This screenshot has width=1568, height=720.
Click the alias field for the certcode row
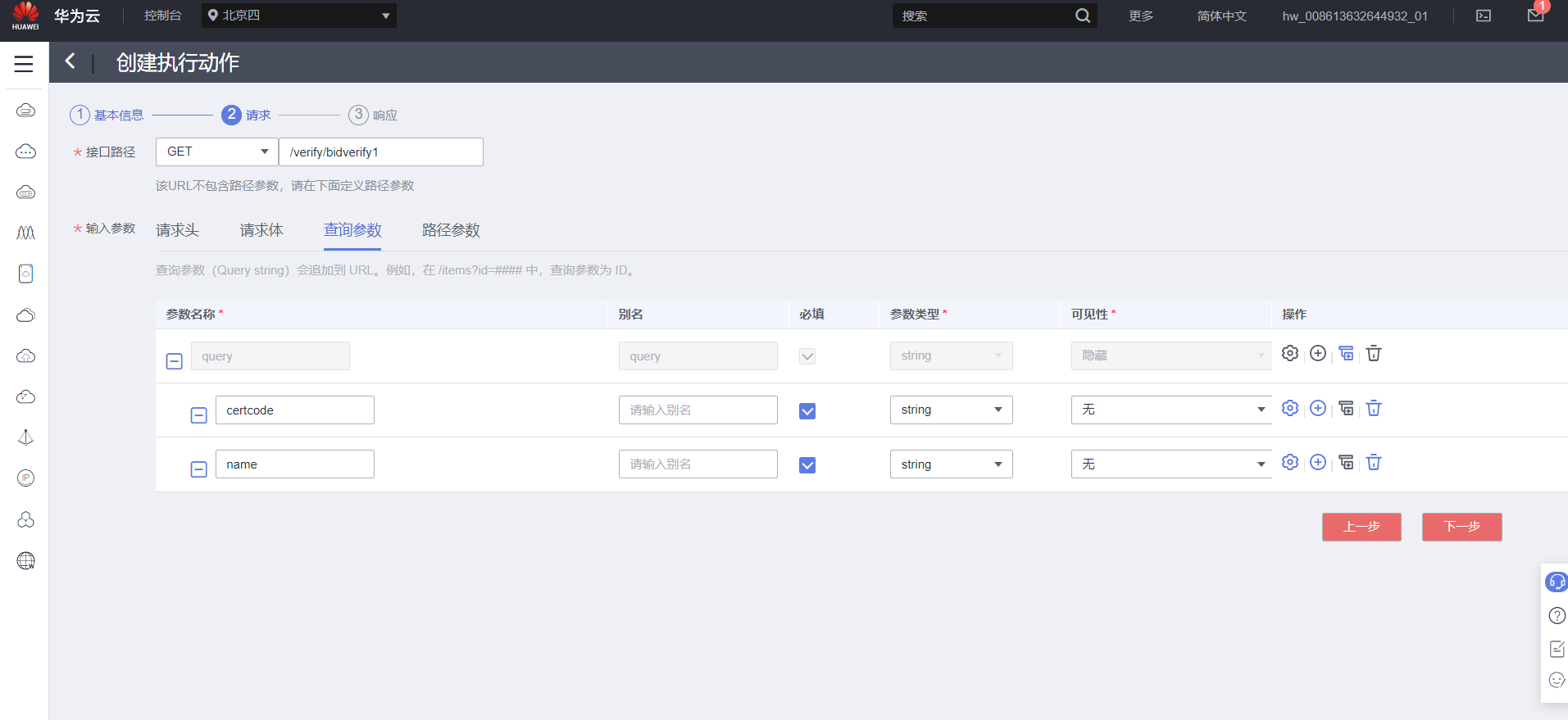698,410
